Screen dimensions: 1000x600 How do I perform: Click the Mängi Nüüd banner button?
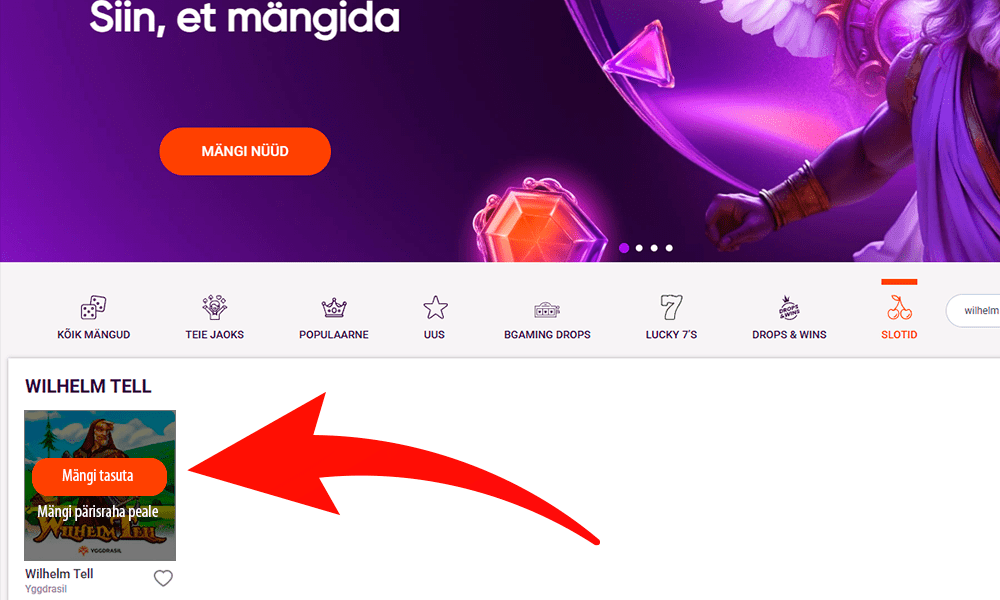pos(245,151)
